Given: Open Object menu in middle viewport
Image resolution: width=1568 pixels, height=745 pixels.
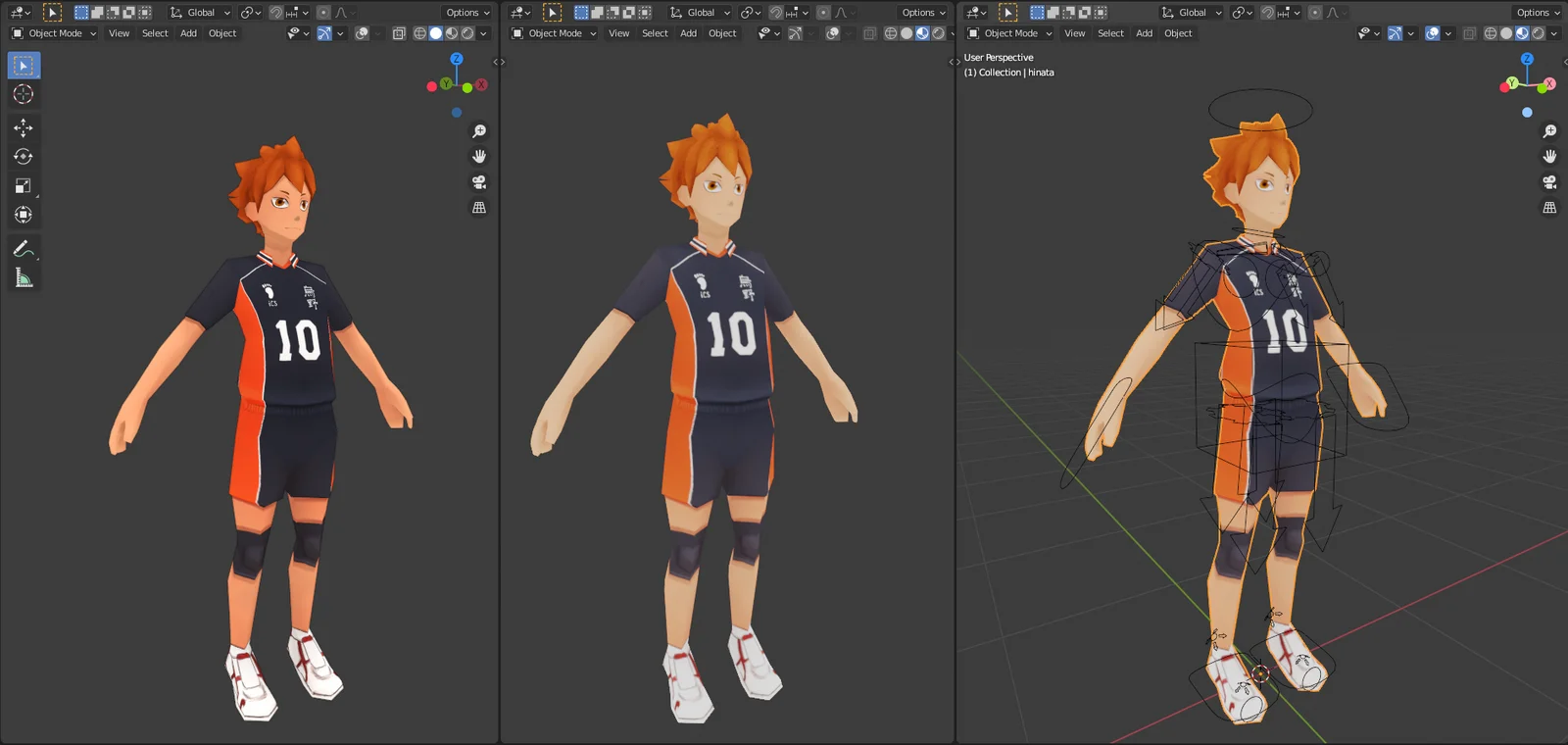Looking at the screenshot, I should (x=722, y=33).
